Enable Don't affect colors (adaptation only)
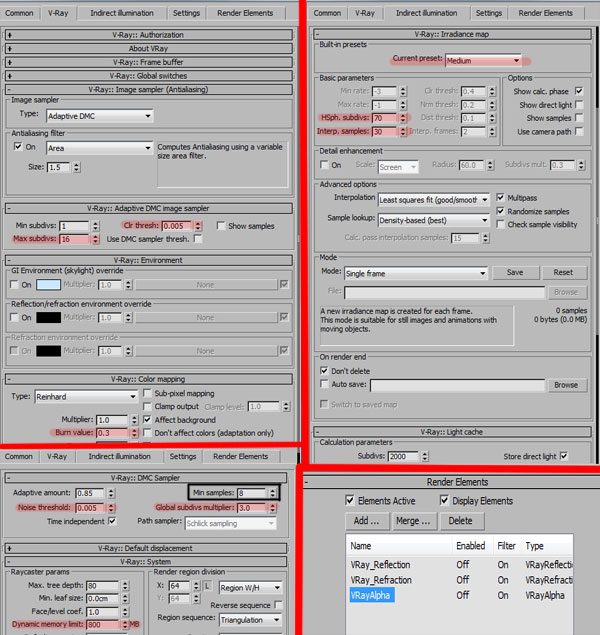 tap(147, 433)
